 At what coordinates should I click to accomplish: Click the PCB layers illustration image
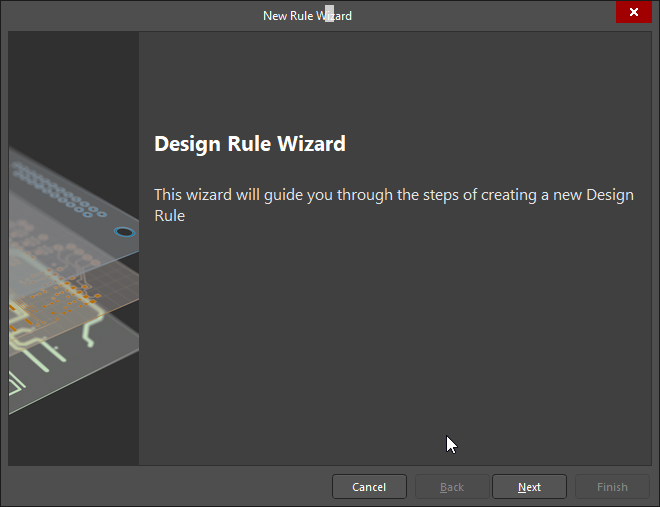[x=74, y=248]
